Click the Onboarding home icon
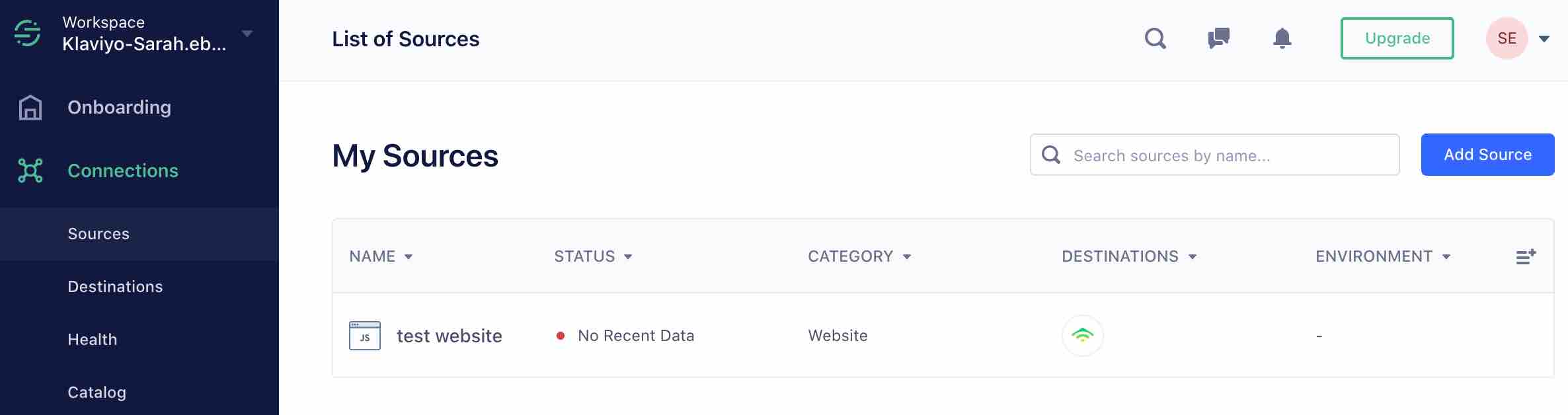 click(x=29, y=106)
